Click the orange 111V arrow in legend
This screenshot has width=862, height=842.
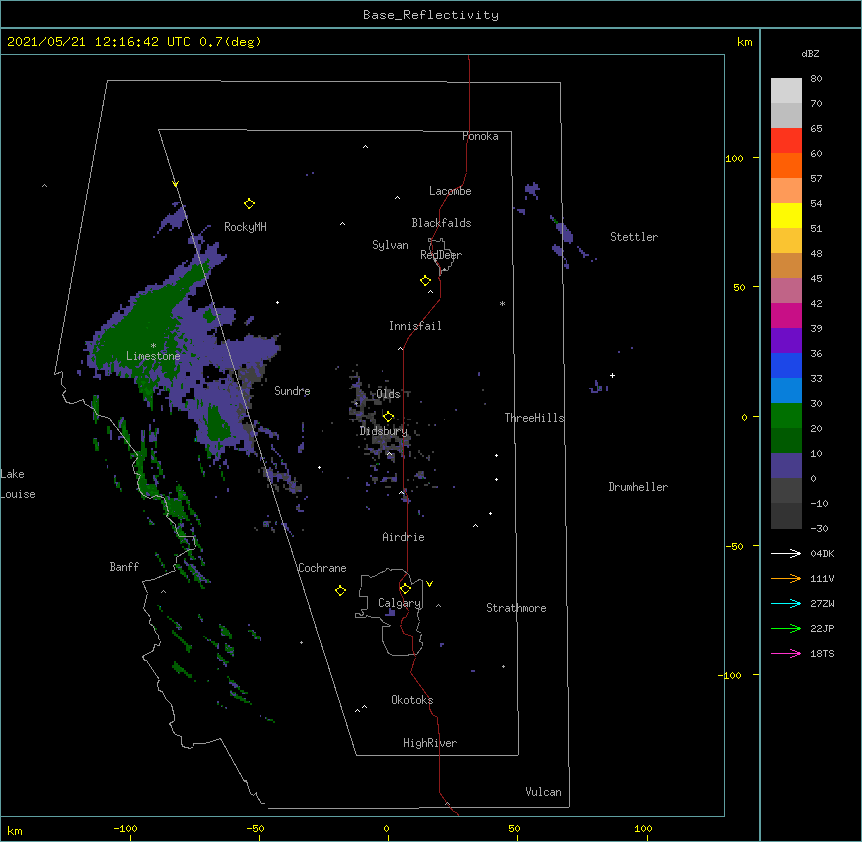click(786, 578)
